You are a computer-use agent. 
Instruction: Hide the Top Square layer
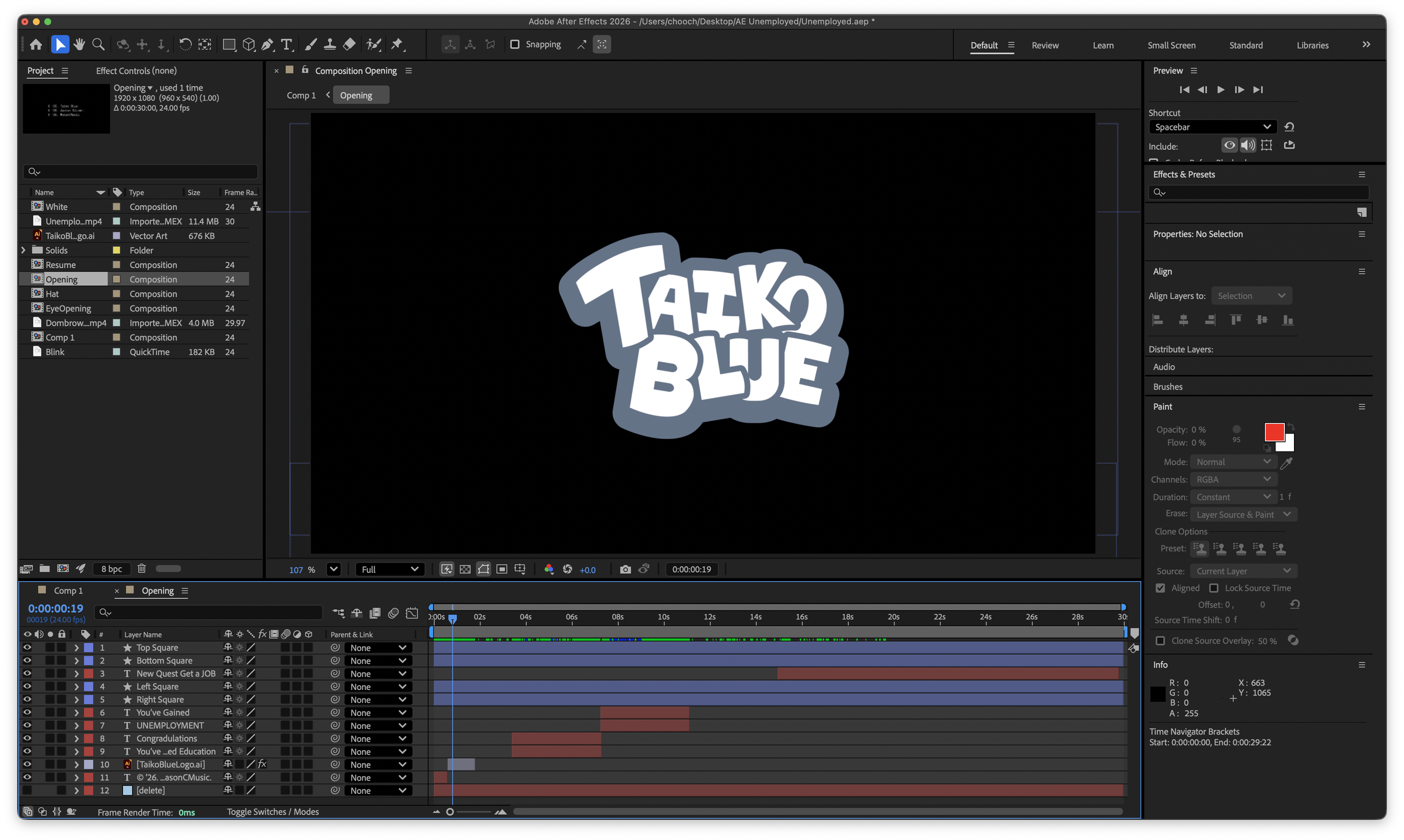coord(26,647)
